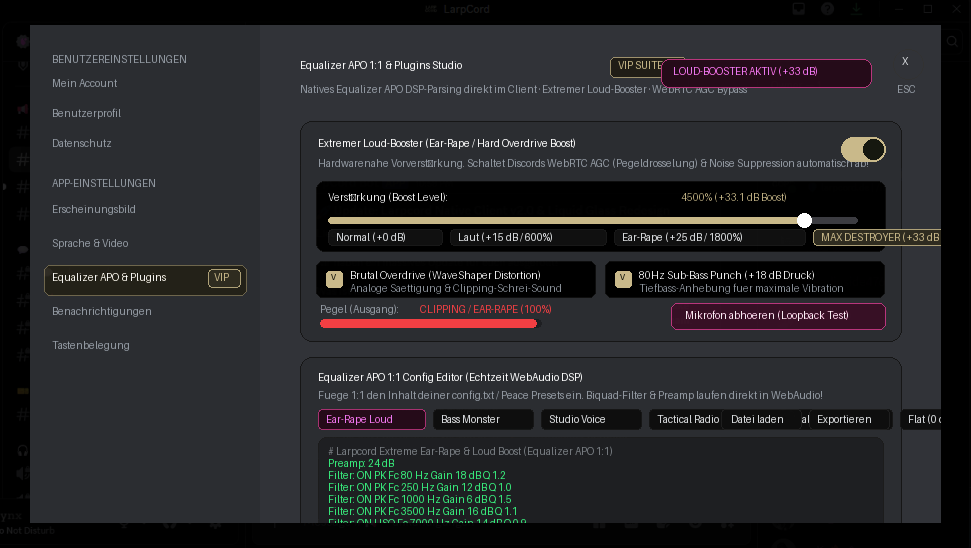The width and height of the screenshot is (971, 548).
Task: Select the Tactical Radio preset tab
Action: 686,419
